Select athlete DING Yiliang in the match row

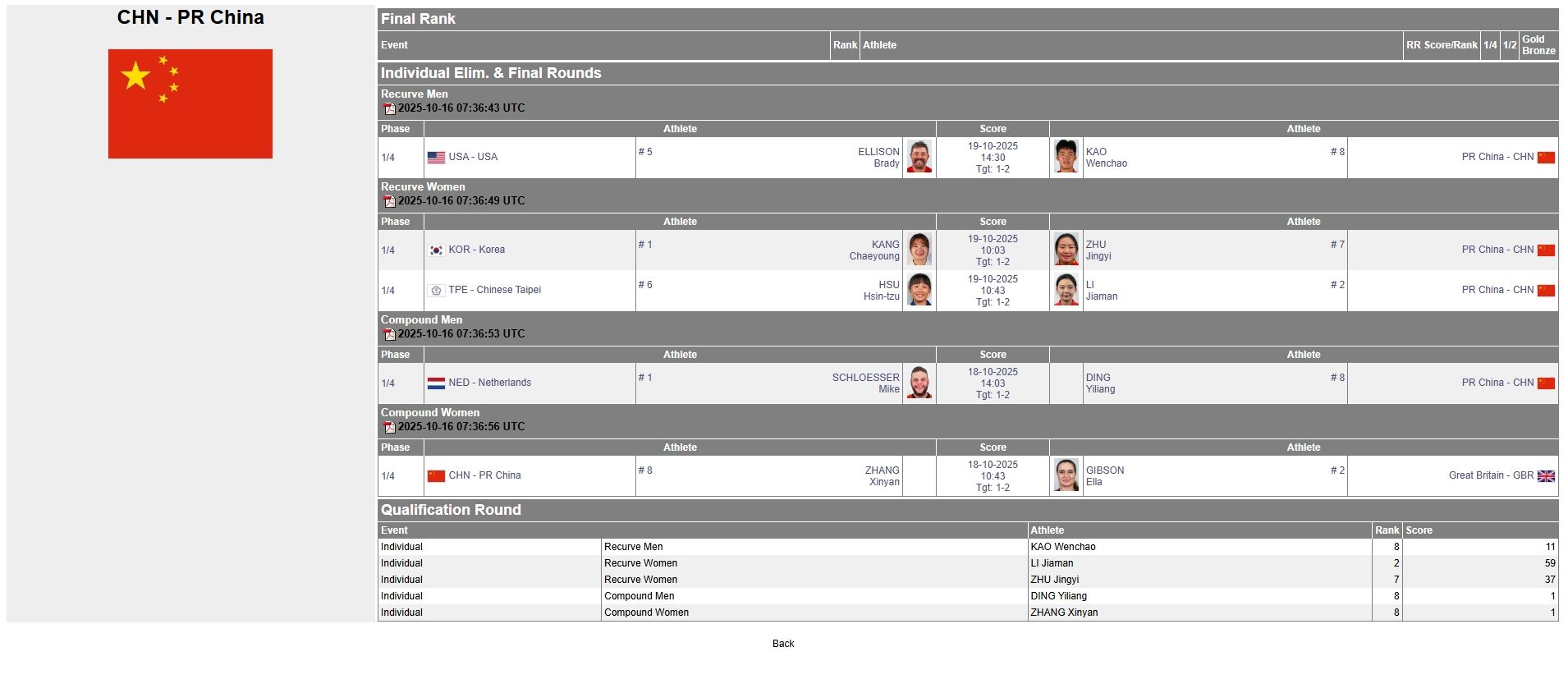tap(1100, 383)
